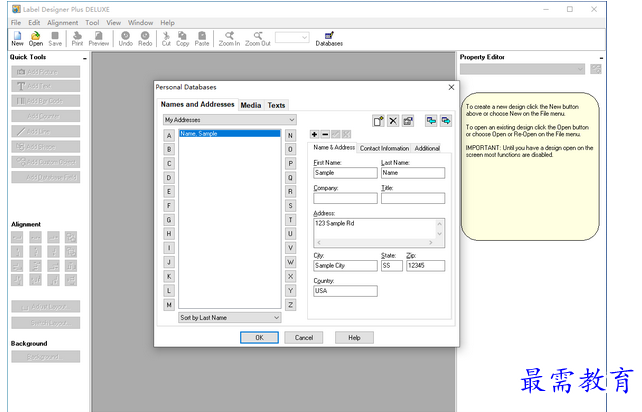Viewport: 642px width, 412px height.
Task: Open the Databases toolbar icon
Action: [329, 38]
